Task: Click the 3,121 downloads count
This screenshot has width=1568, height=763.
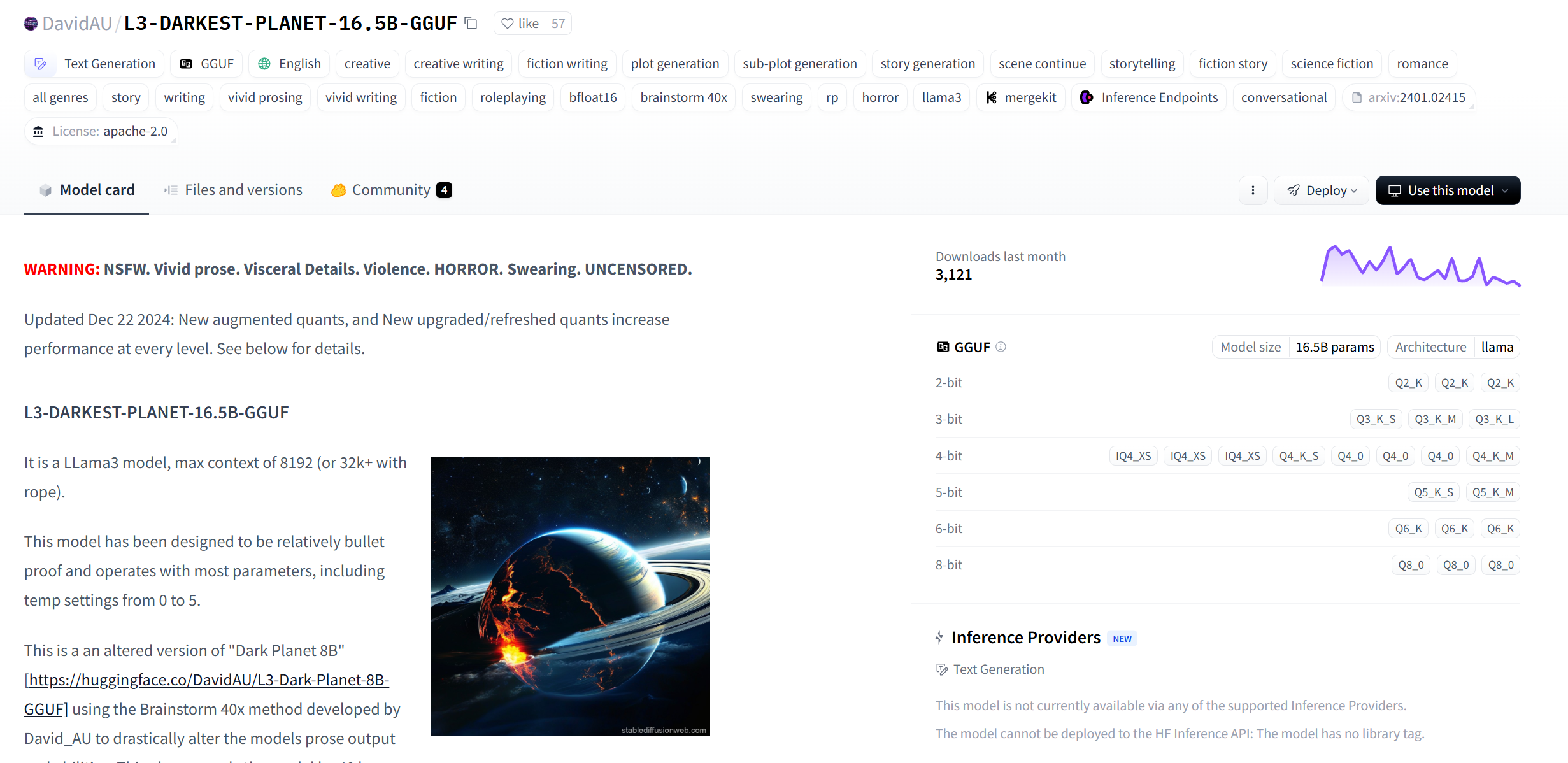Action: click(953, 275)
